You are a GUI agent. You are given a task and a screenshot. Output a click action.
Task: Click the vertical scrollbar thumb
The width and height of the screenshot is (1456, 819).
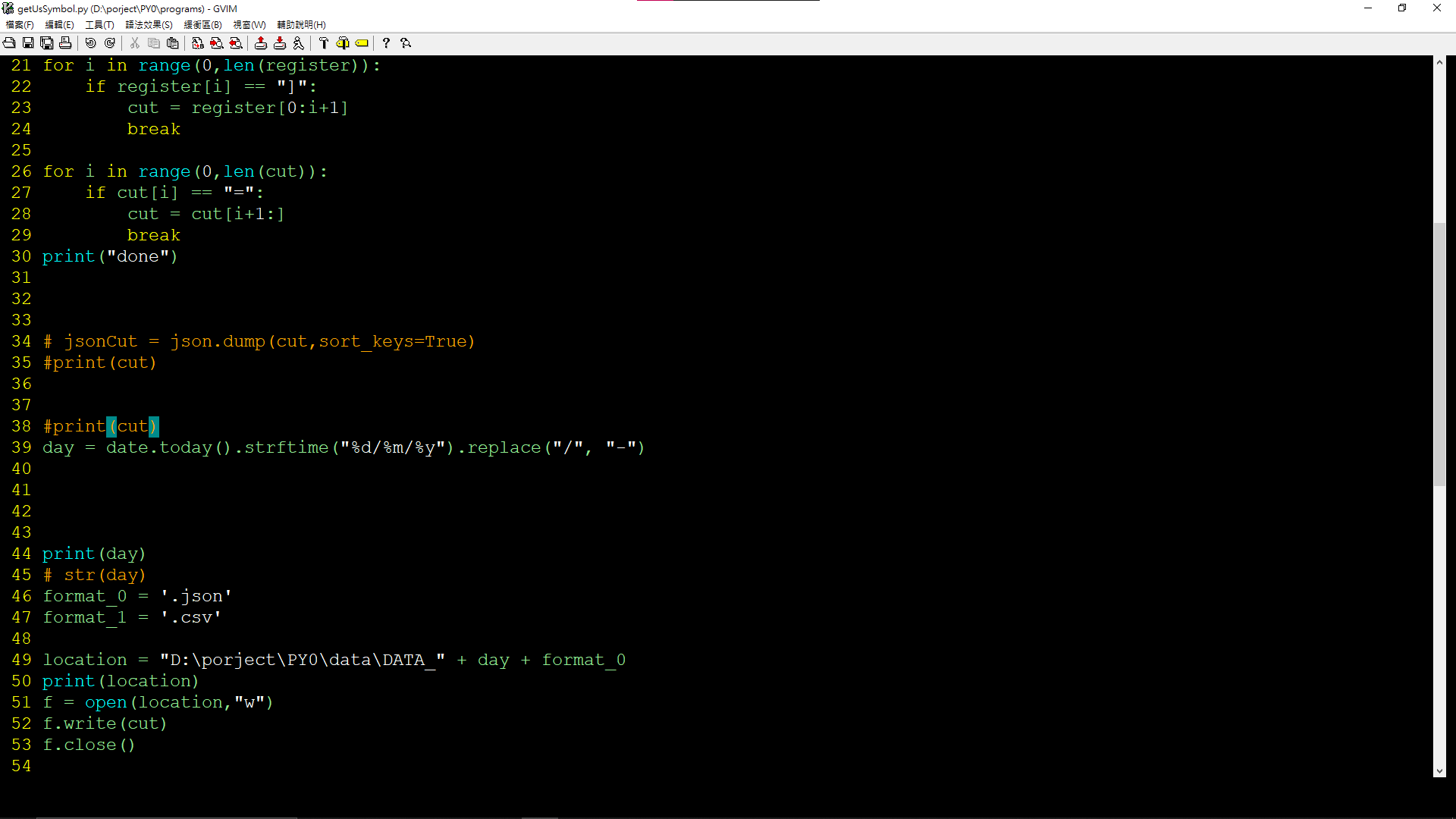pos(1439,354)
